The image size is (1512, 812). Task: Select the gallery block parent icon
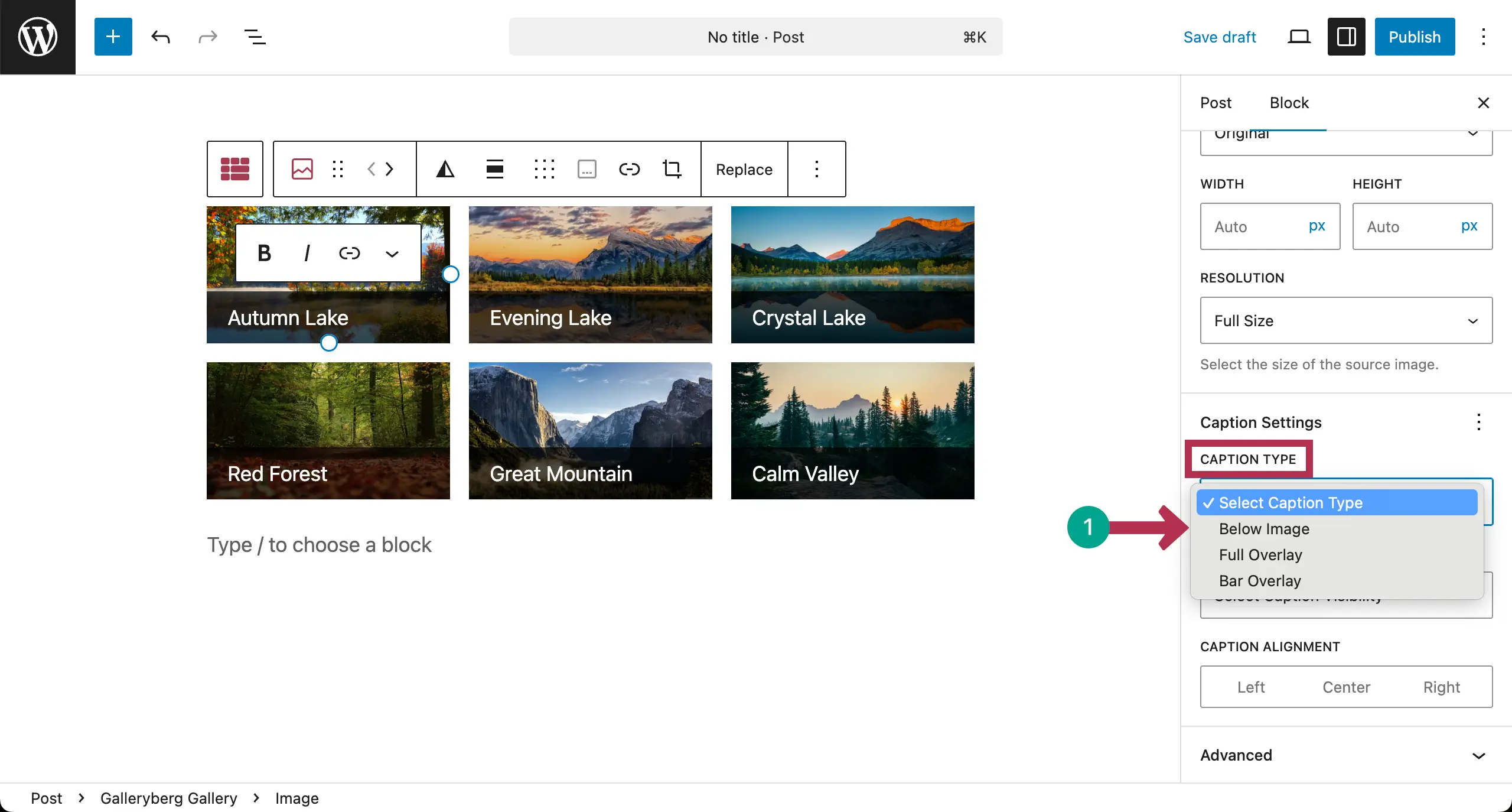[234, 169]
